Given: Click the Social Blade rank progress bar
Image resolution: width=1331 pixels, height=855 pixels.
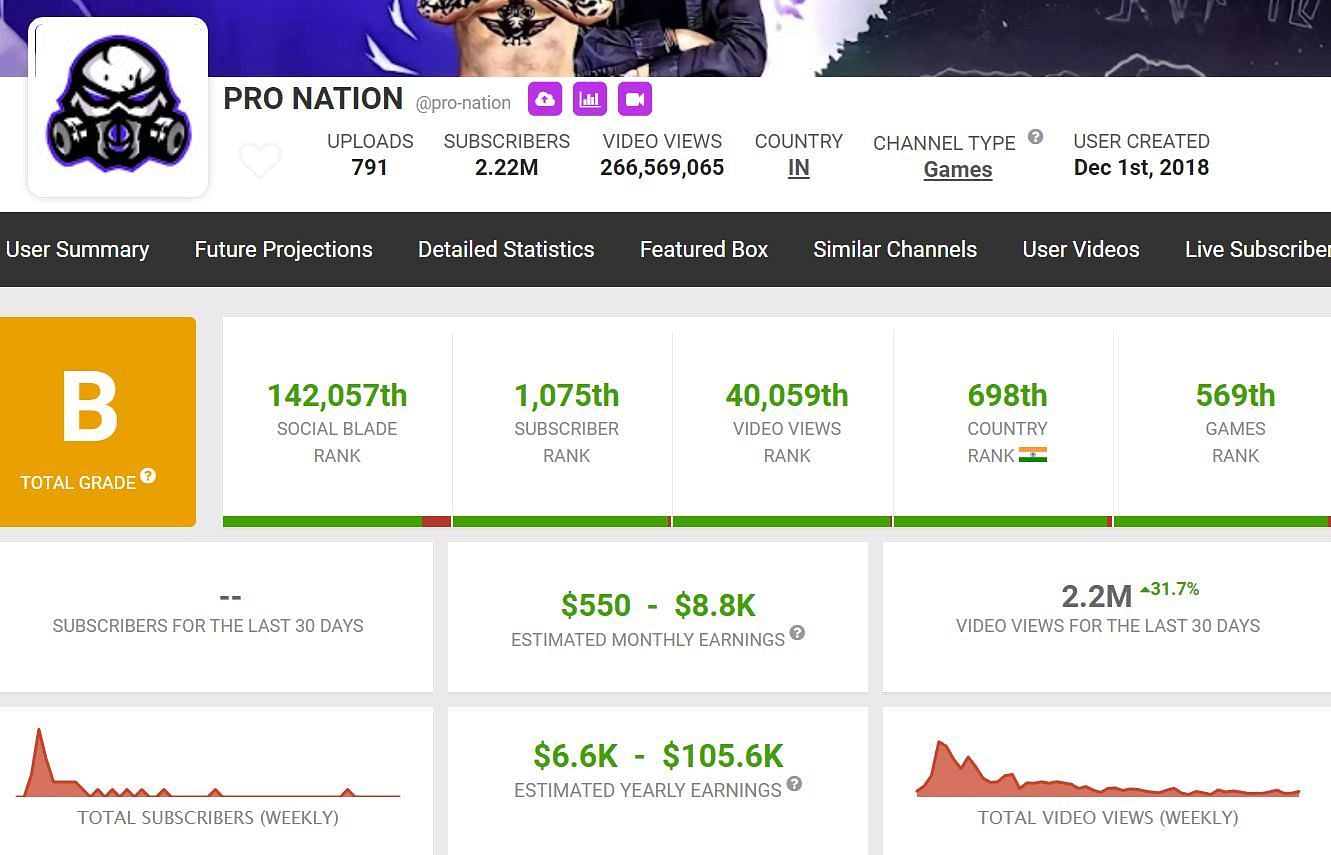Looking at the screenshot, I should point(337,522).
